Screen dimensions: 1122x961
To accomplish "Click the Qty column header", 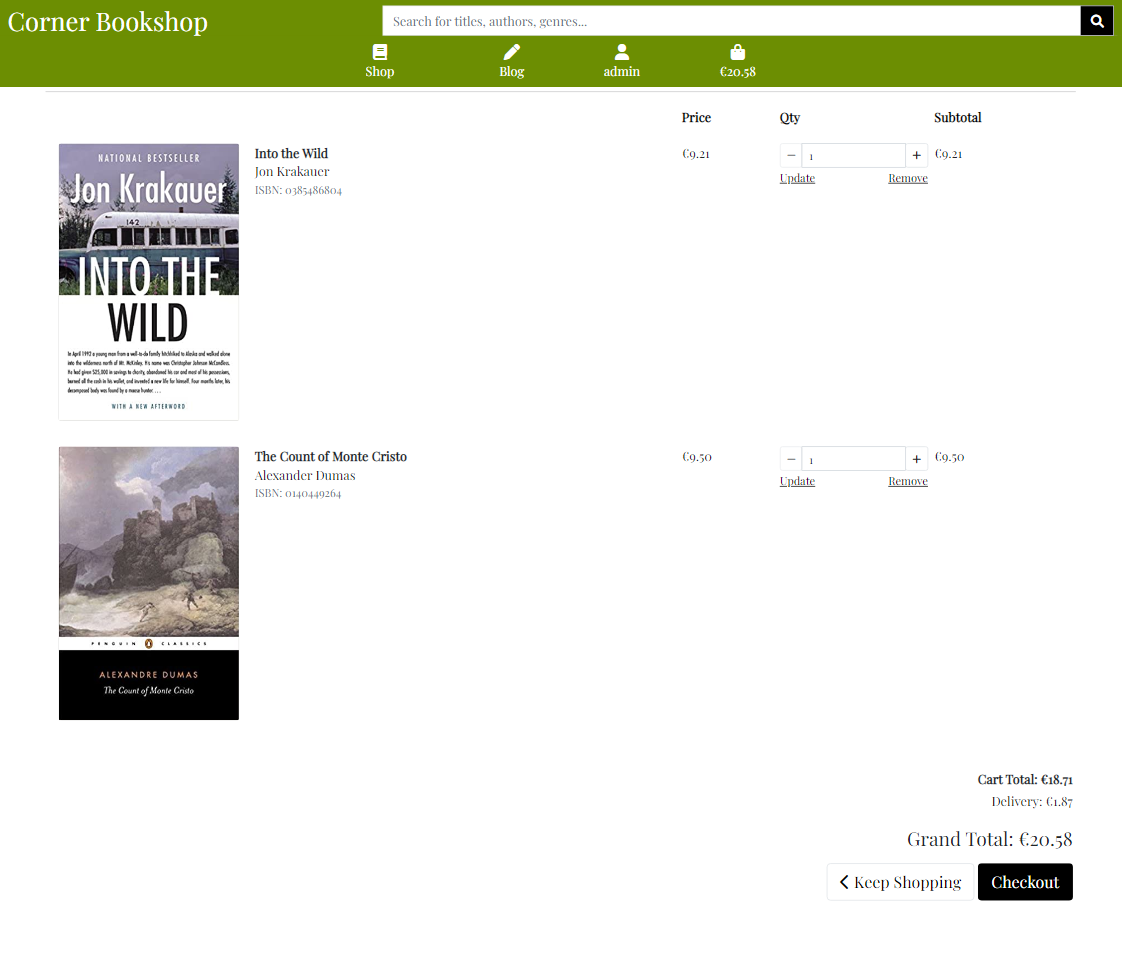I will pos(790,117).
